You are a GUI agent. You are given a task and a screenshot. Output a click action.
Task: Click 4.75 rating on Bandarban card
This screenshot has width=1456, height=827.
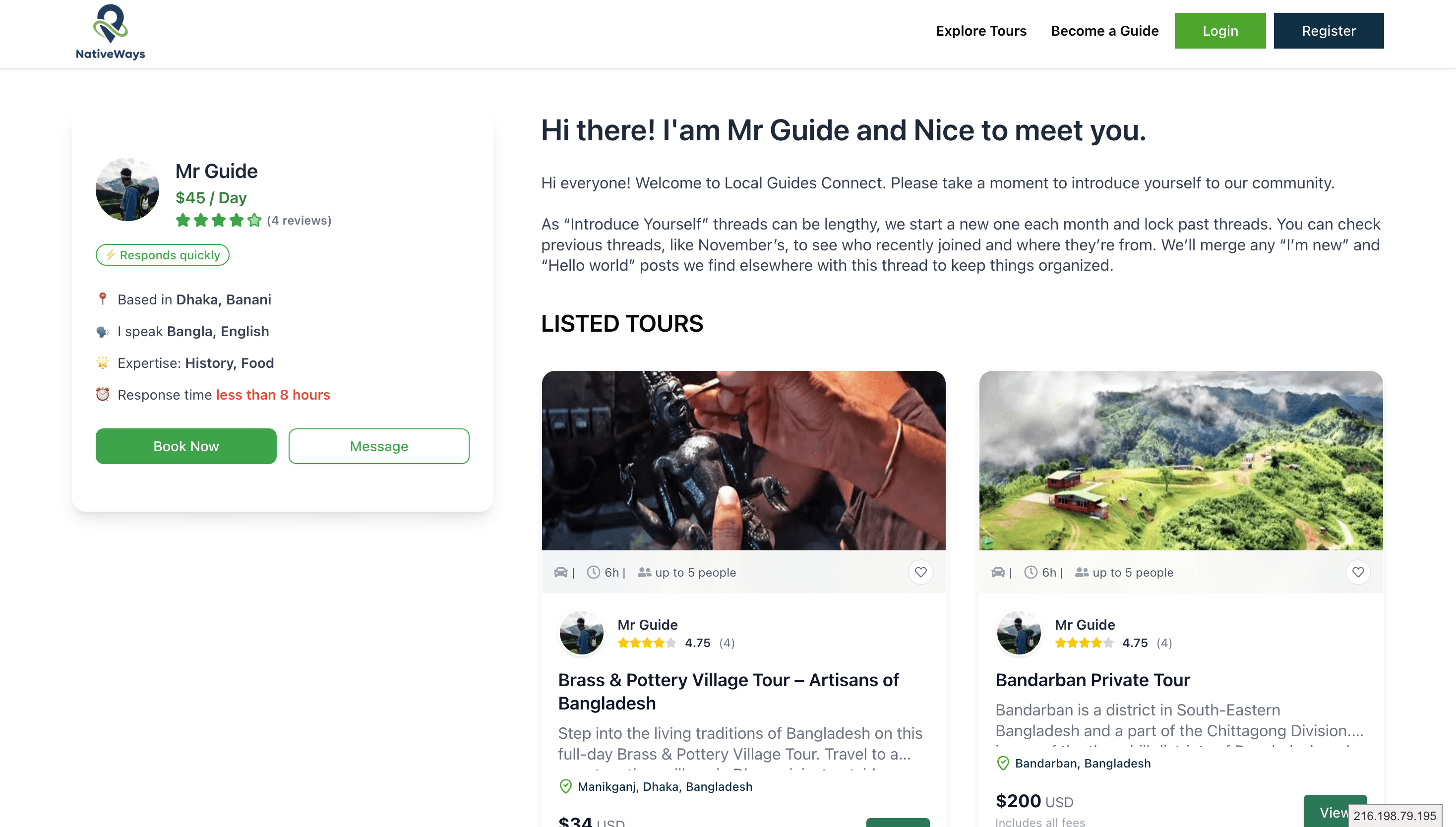click(x=1135, y=643)
